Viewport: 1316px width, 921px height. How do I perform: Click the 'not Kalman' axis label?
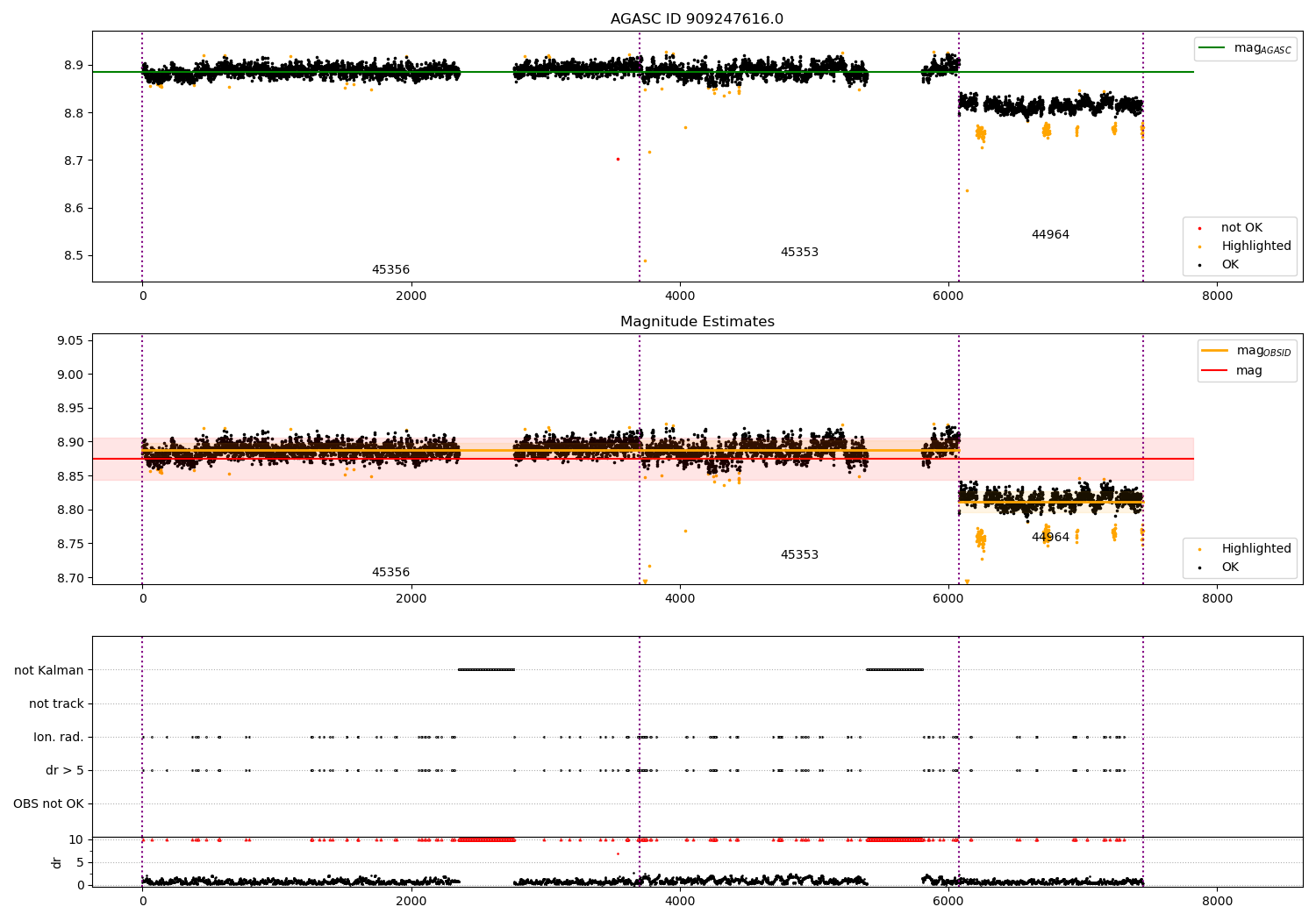point(49,670)
